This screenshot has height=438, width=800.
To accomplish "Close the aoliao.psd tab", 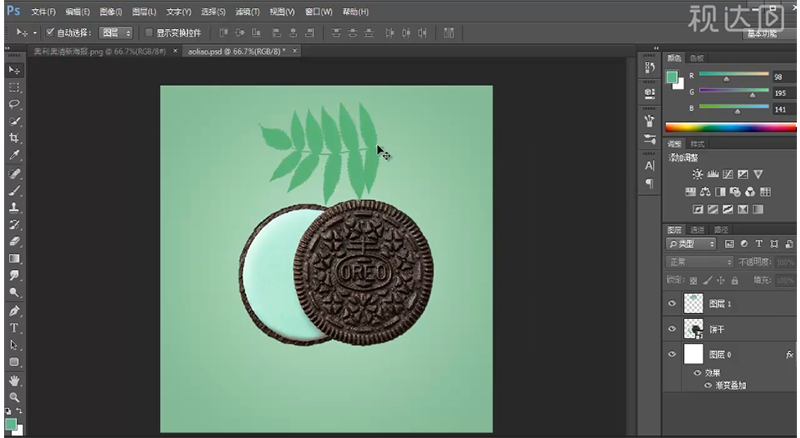I will (x=294, y=51).
